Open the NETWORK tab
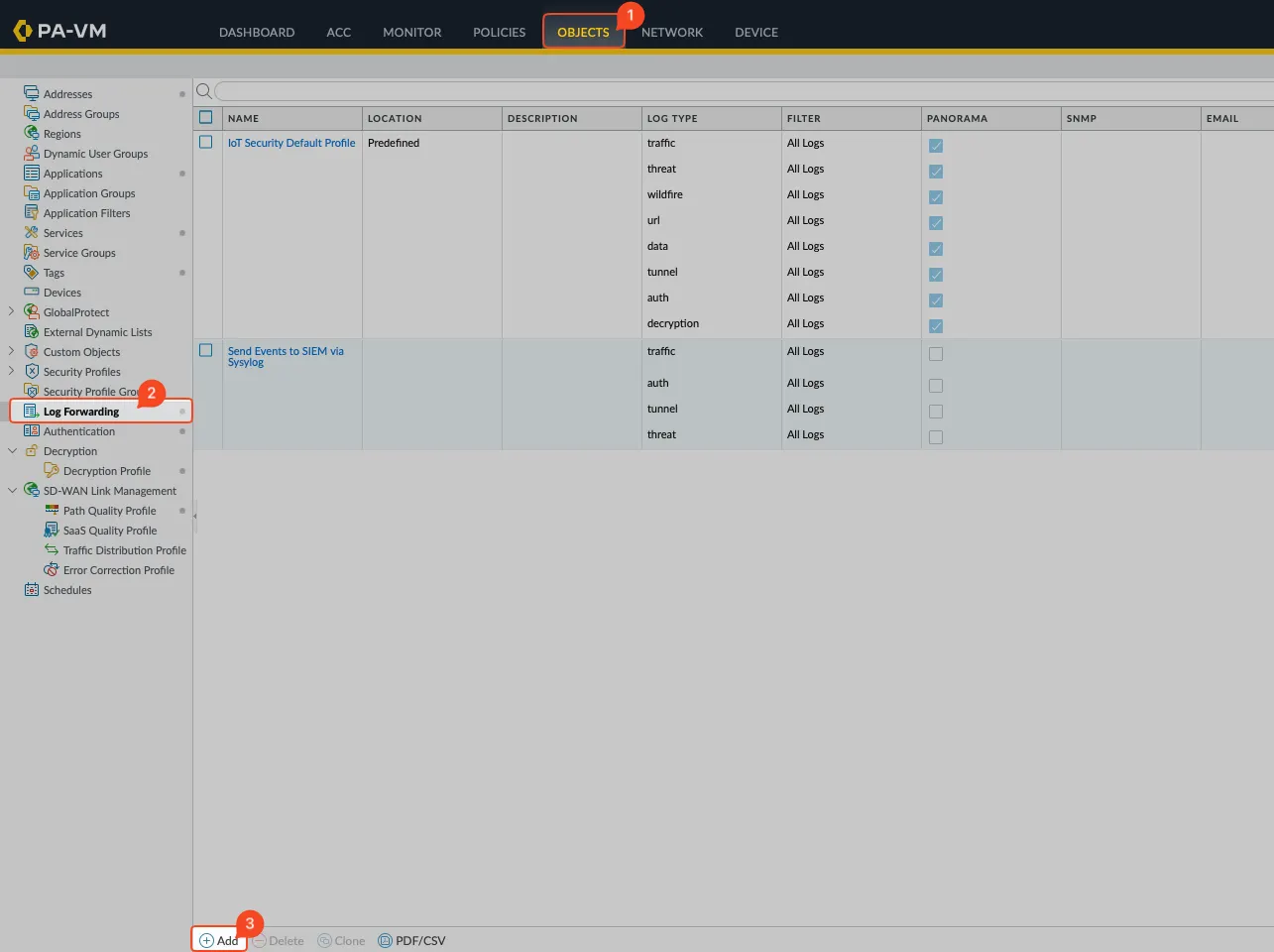This screenshot has width=1274, height=952. pos(671,32)
